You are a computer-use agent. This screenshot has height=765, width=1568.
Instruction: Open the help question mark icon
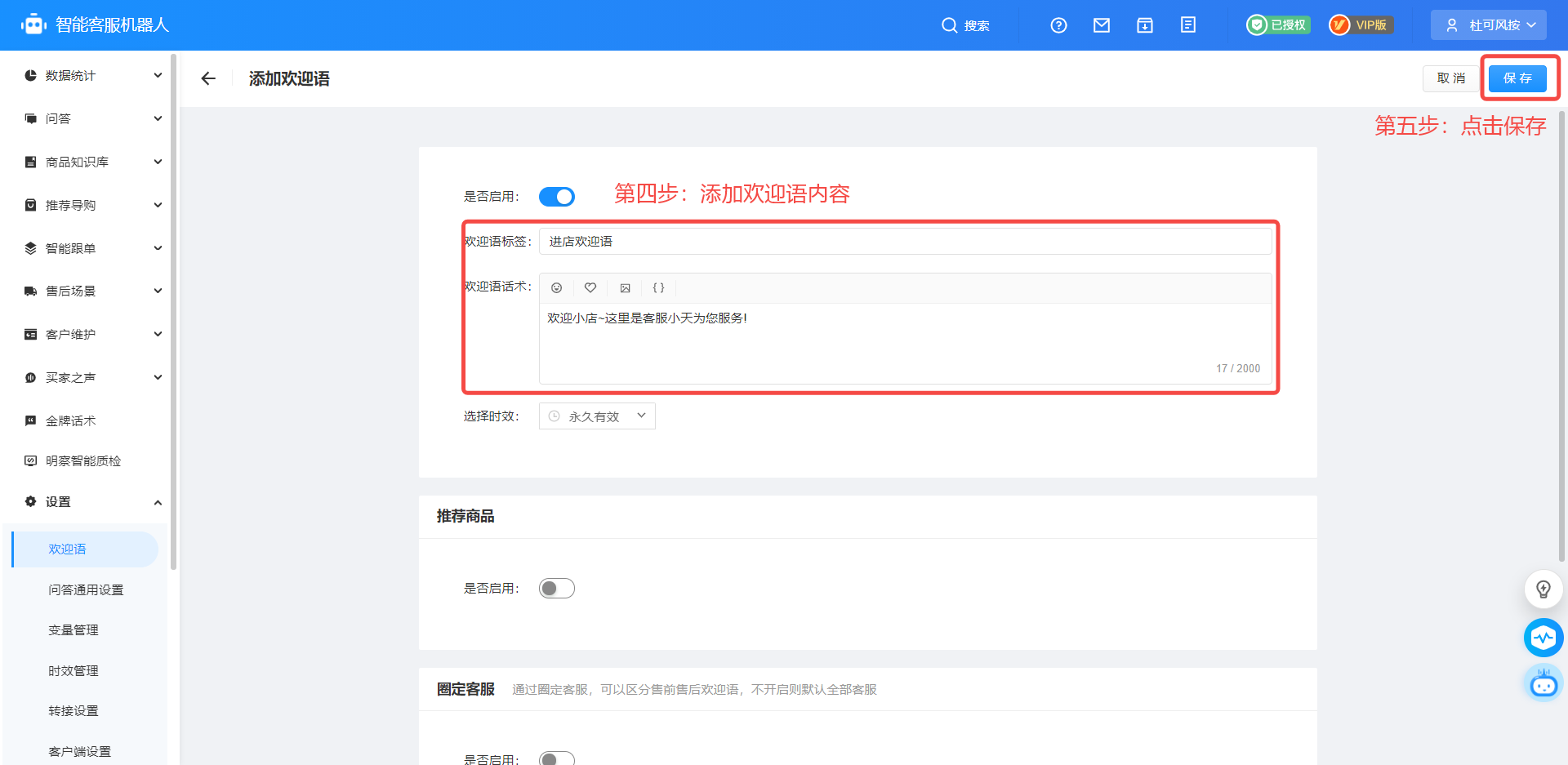click(x=1058, y=25)
